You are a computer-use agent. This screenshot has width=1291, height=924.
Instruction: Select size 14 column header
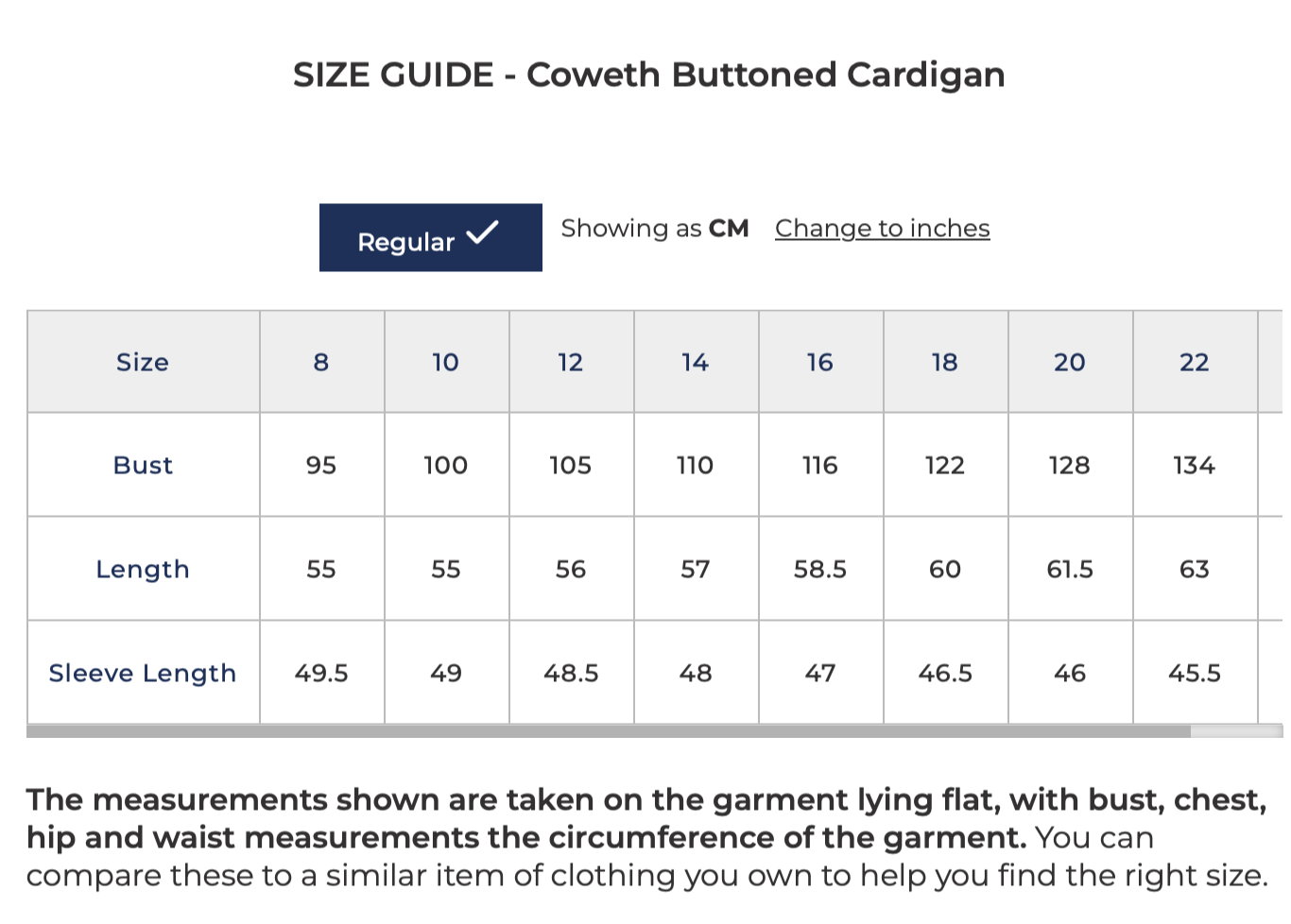(696, 362)
